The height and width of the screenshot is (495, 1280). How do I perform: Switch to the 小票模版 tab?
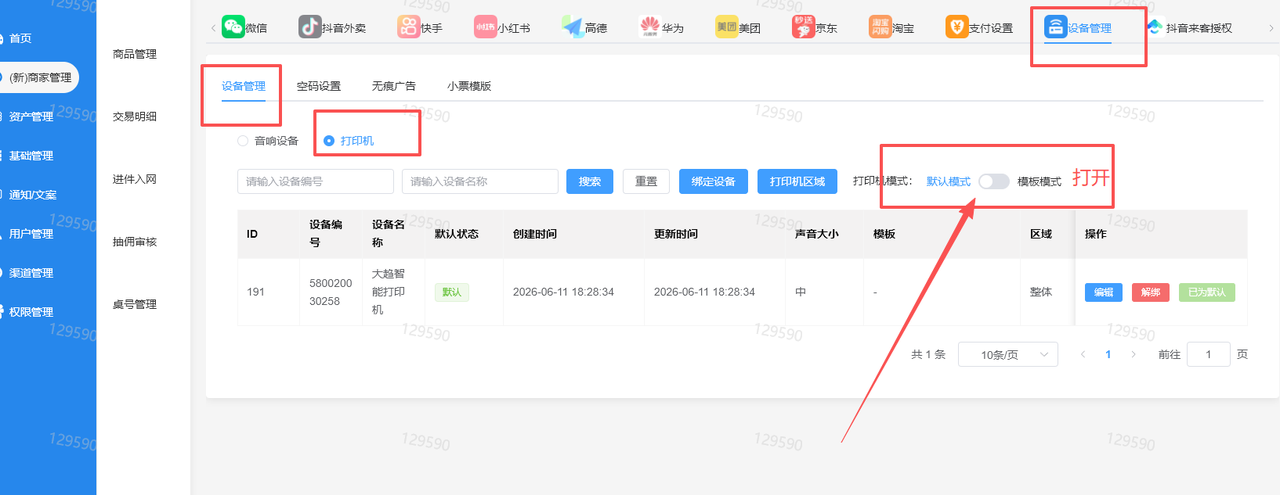469,87
